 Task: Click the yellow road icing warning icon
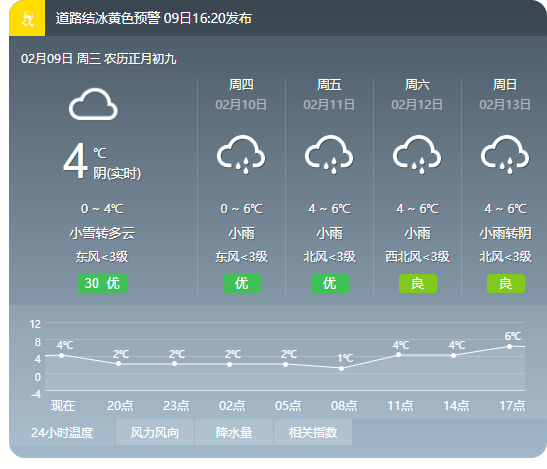point(27,18)
